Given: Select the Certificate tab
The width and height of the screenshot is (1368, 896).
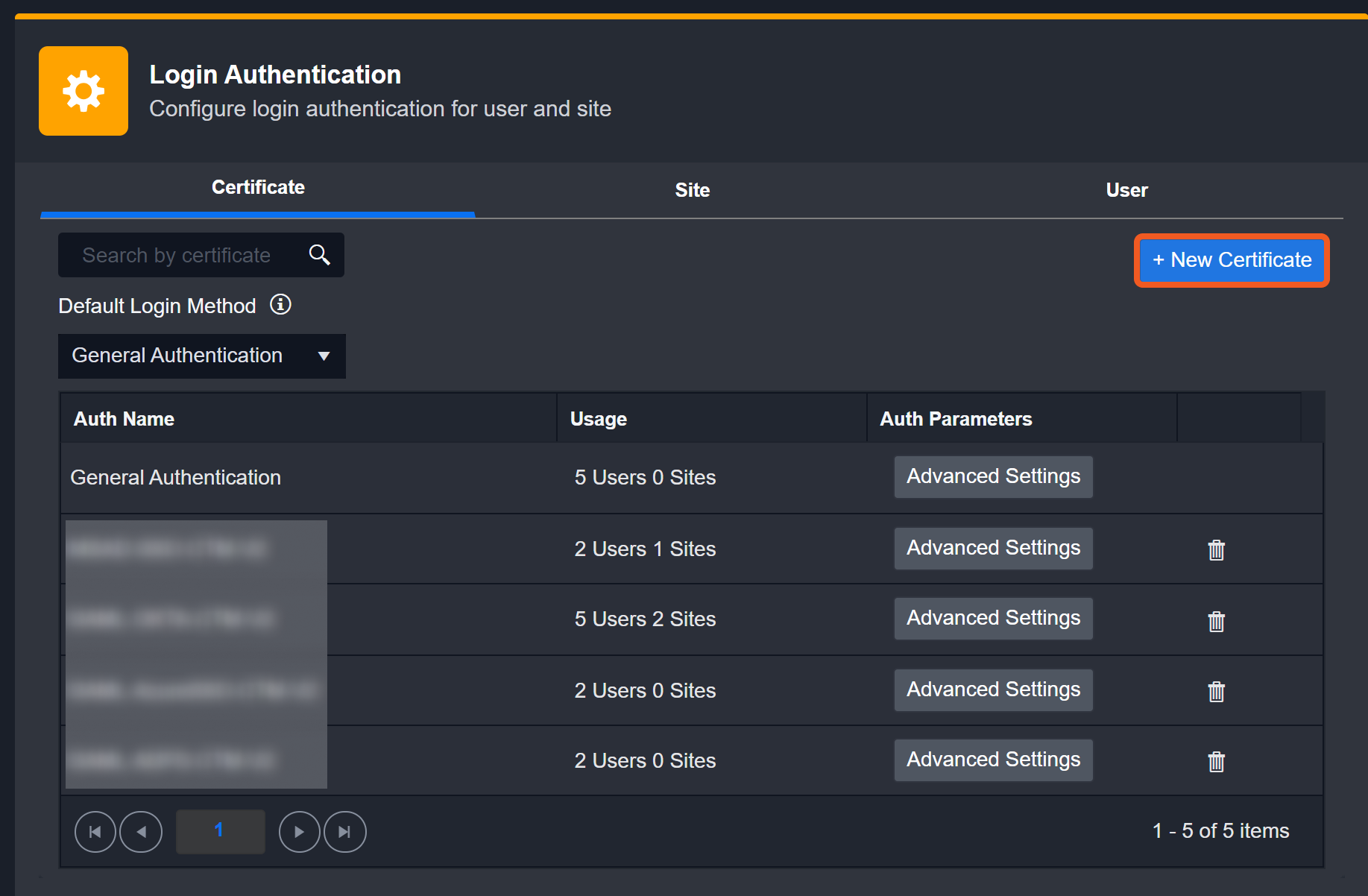Looking at the screenshot, I should pos(258,188).
